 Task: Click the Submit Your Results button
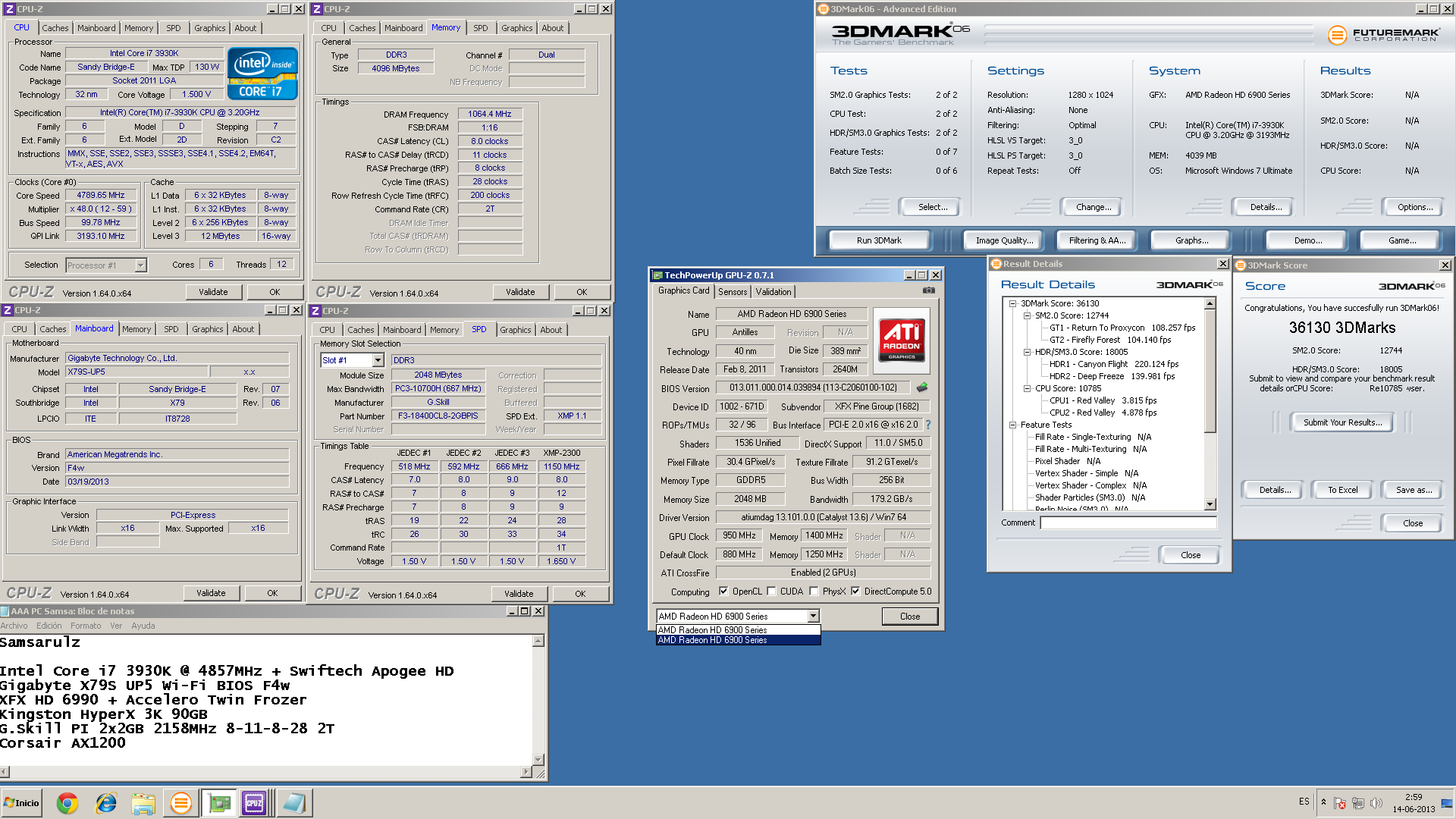pos(1342,422)
